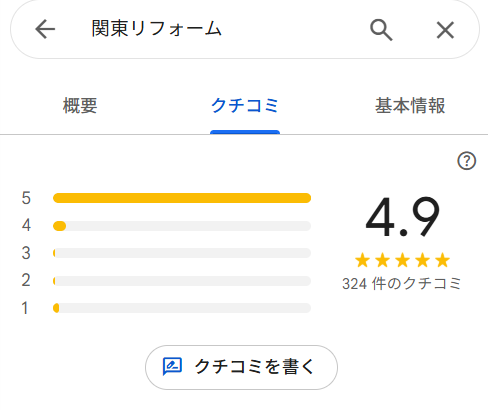The image size is (488, 410).
Task: Click the 4-star rating bar
Action: [x=182, y=226]
